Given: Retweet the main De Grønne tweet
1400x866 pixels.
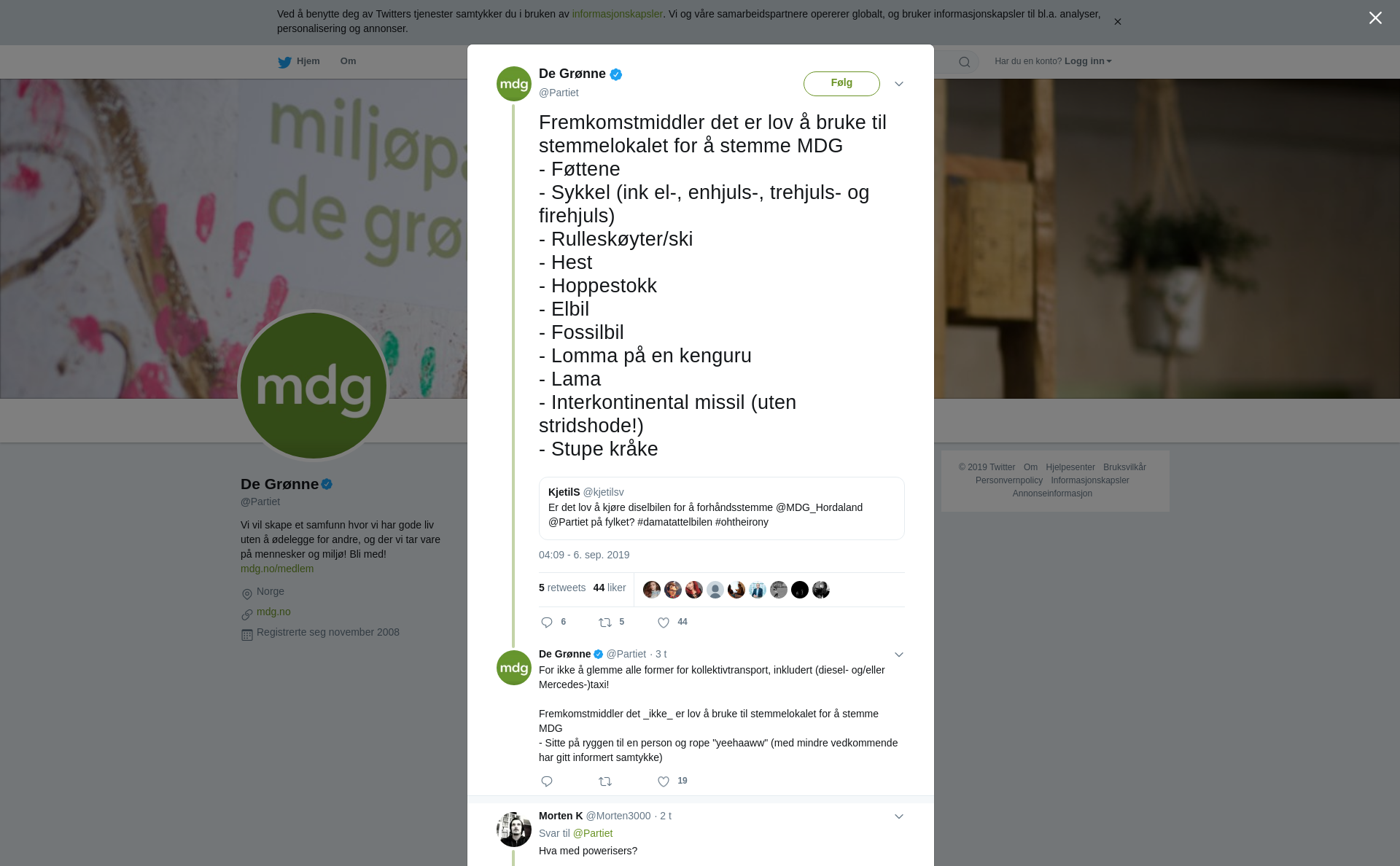Looking at the screenshot, I should click(x=605, y=623).
